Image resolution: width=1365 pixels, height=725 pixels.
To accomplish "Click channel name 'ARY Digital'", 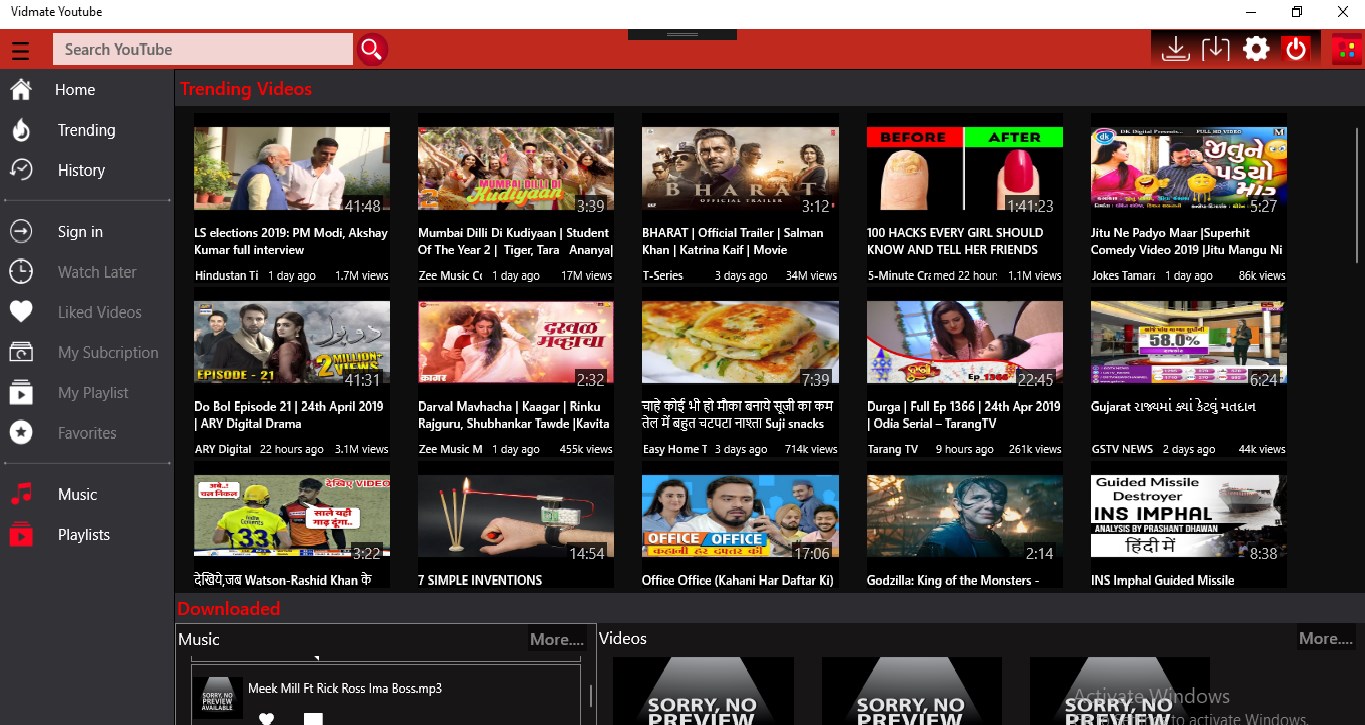I will coord(223,449).
